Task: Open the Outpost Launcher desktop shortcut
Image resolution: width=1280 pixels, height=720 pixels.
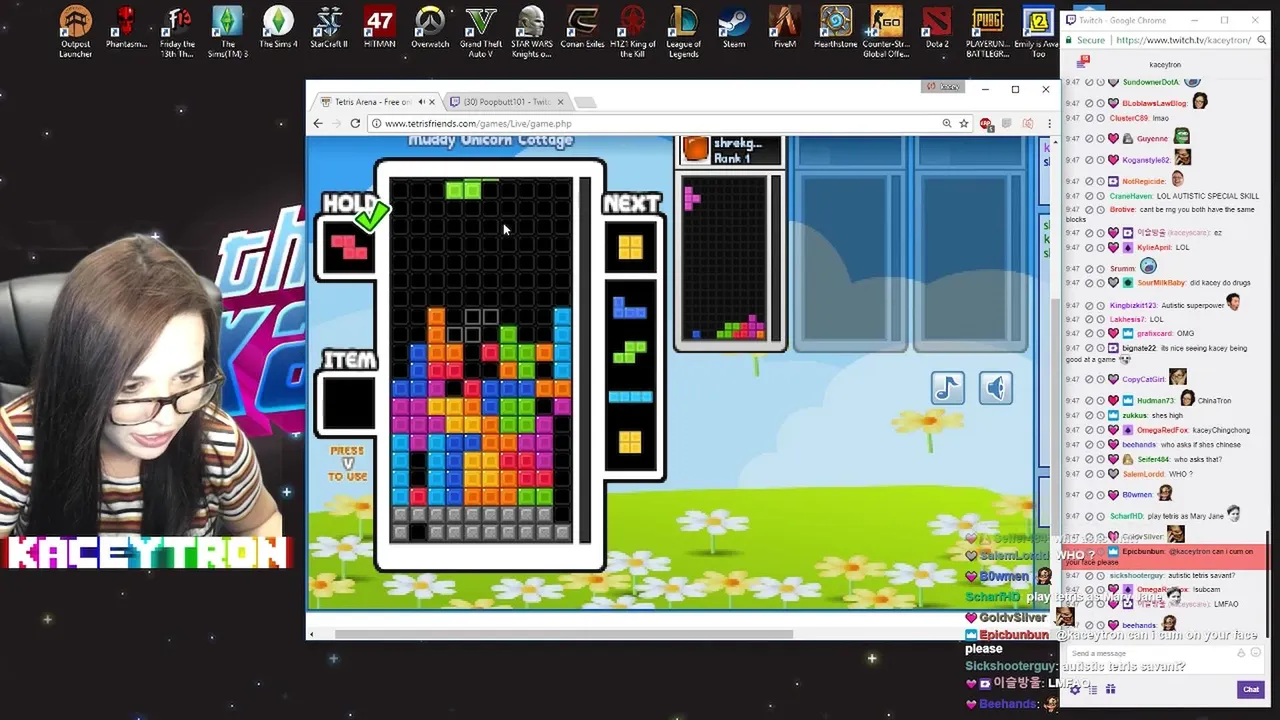Action: click(x=76, y=32)
